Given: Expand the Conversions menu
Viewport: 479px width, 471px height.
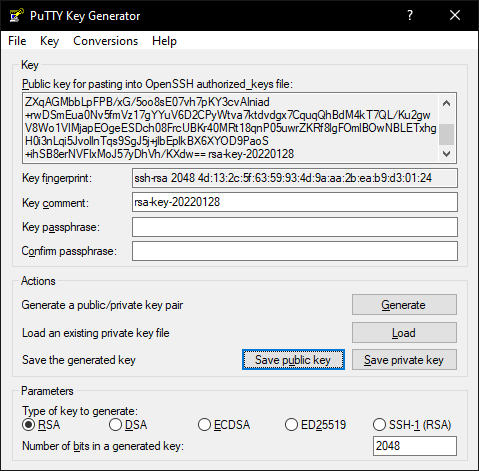Looking at the screenshot, I should (105, 41).
